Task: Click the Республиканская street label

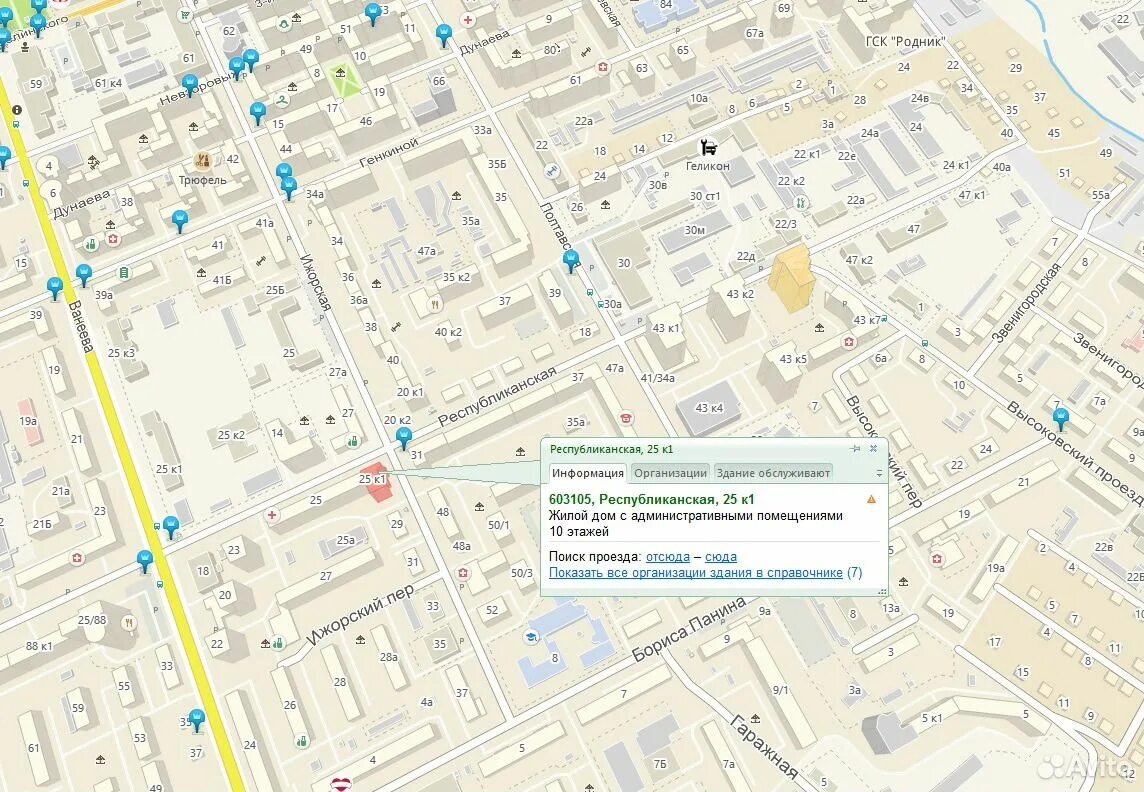Action: click(497, 396)
